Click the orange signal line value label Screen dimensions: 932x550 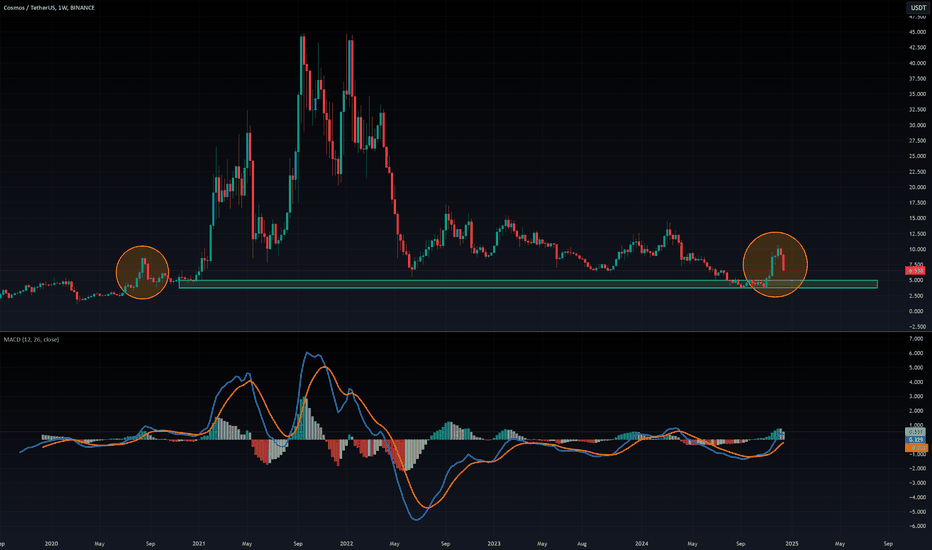(x=915, y=448)
